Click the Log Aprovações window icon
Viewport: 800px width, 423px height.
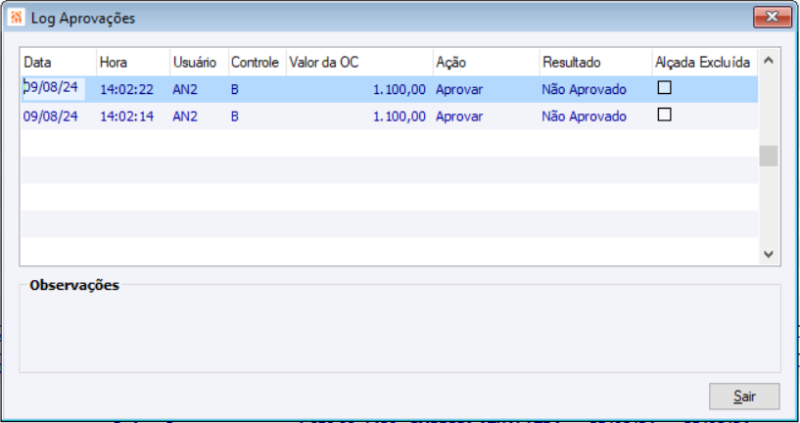[16, 17]
